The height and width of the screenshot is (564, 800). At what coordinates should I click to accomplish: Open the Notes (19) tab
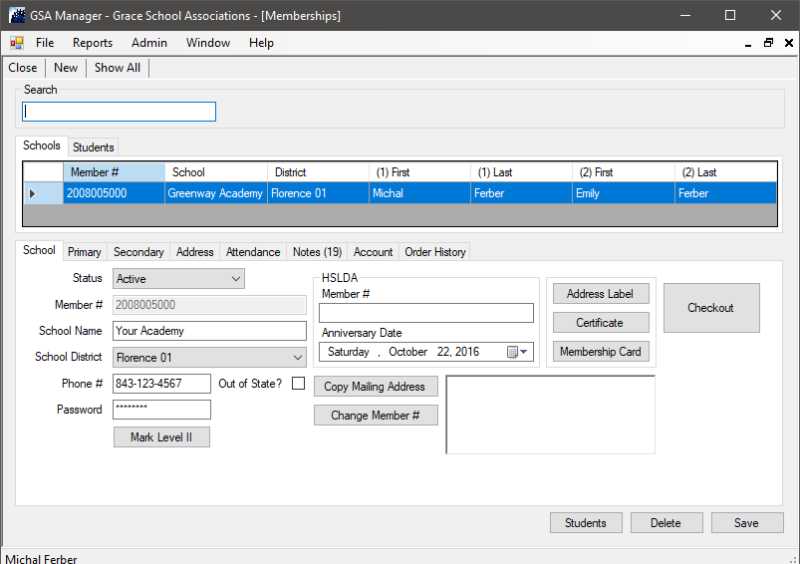tap(317, 252)
